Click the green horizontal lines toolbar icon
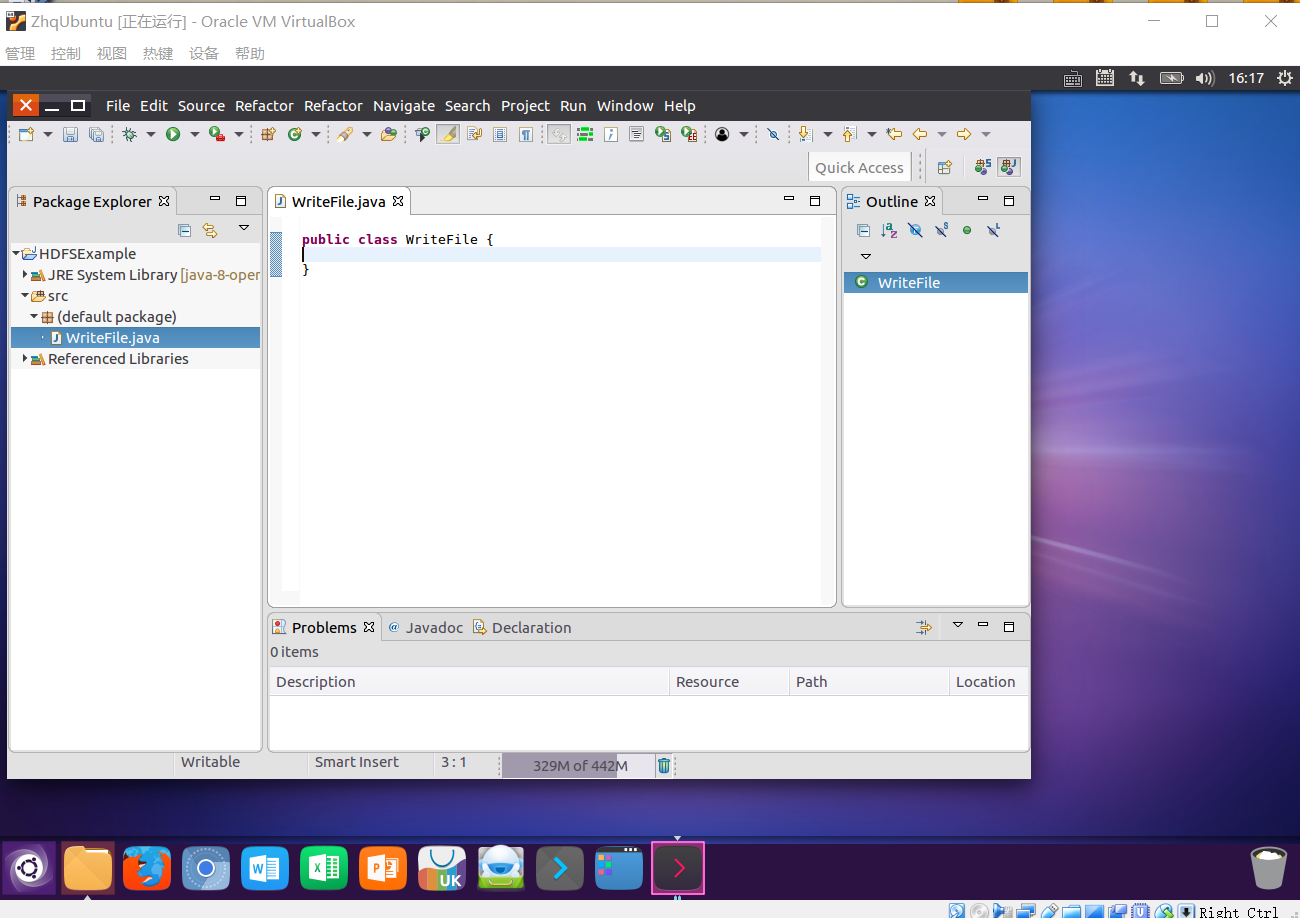This screenshot has width=1300, height=918. 585,134
